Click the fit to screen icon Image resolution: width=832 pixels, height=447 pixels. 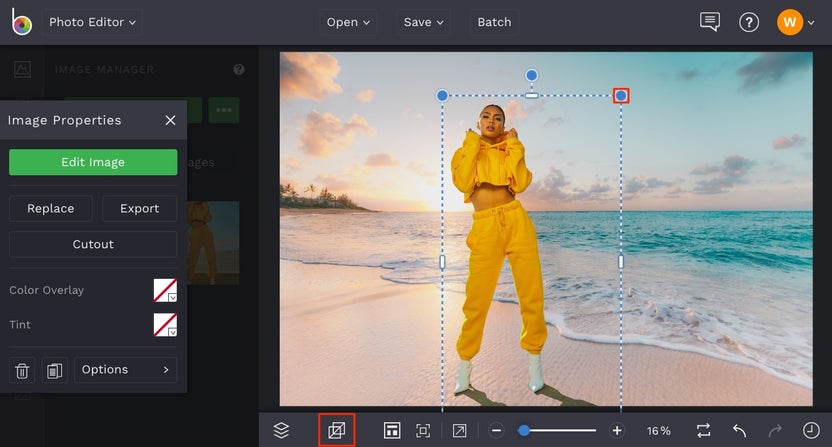pos(423,431)
